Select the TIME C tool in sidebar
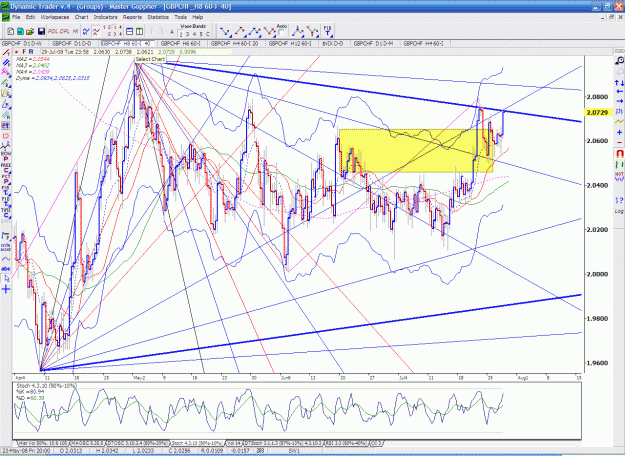This screenshot has width=625, height=456. pos(6,212)
